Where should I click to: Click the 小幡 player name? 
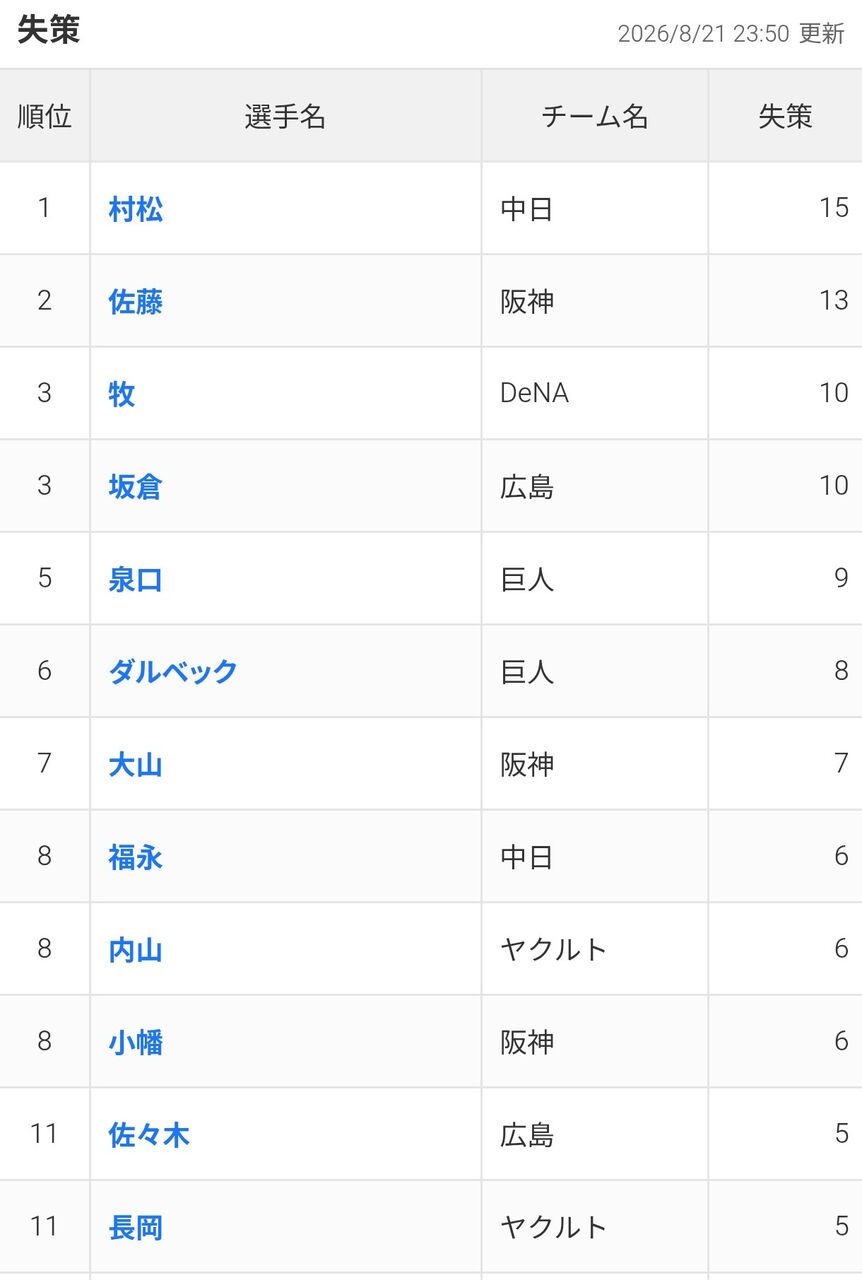[136, 1043]
